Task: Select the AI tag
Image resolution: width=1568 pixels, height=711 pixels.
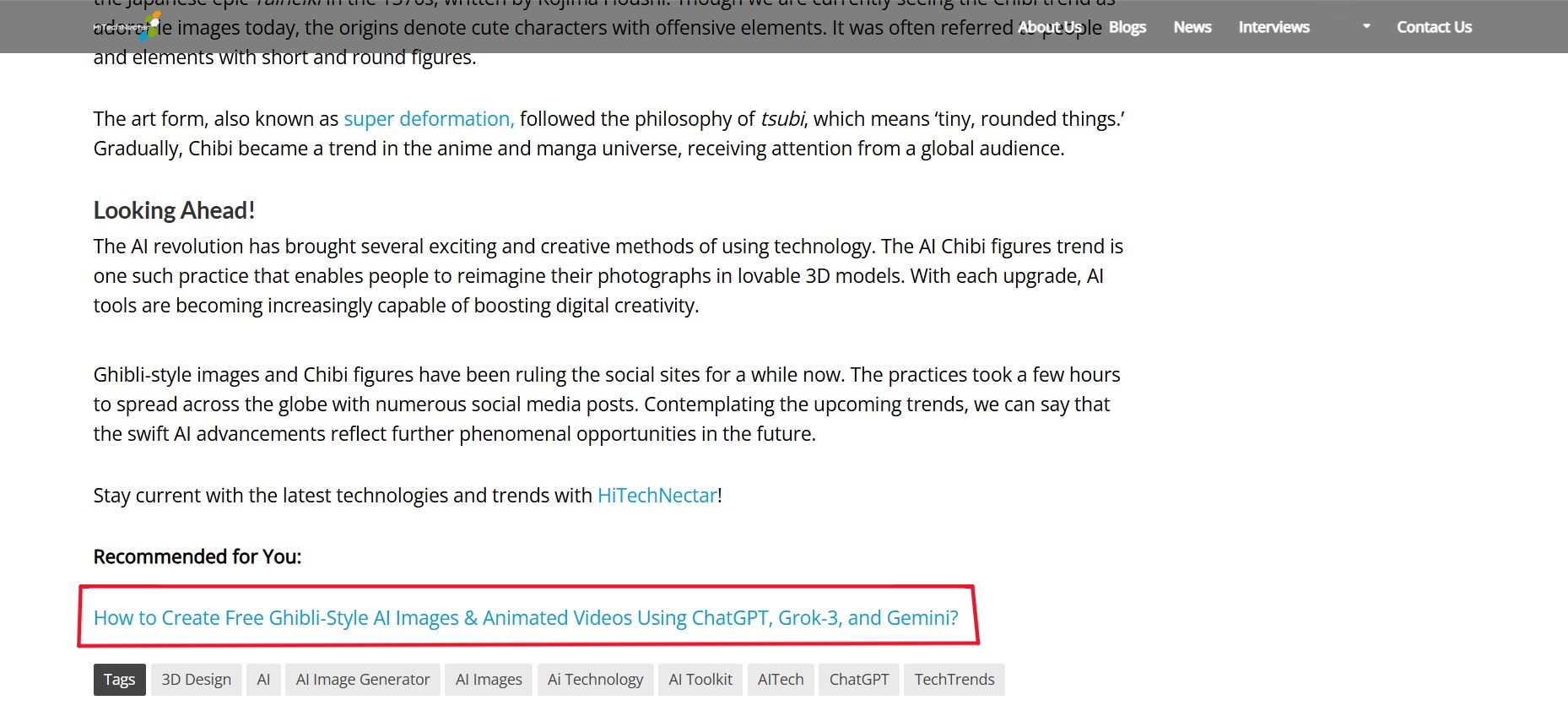Action: [262, 679]
